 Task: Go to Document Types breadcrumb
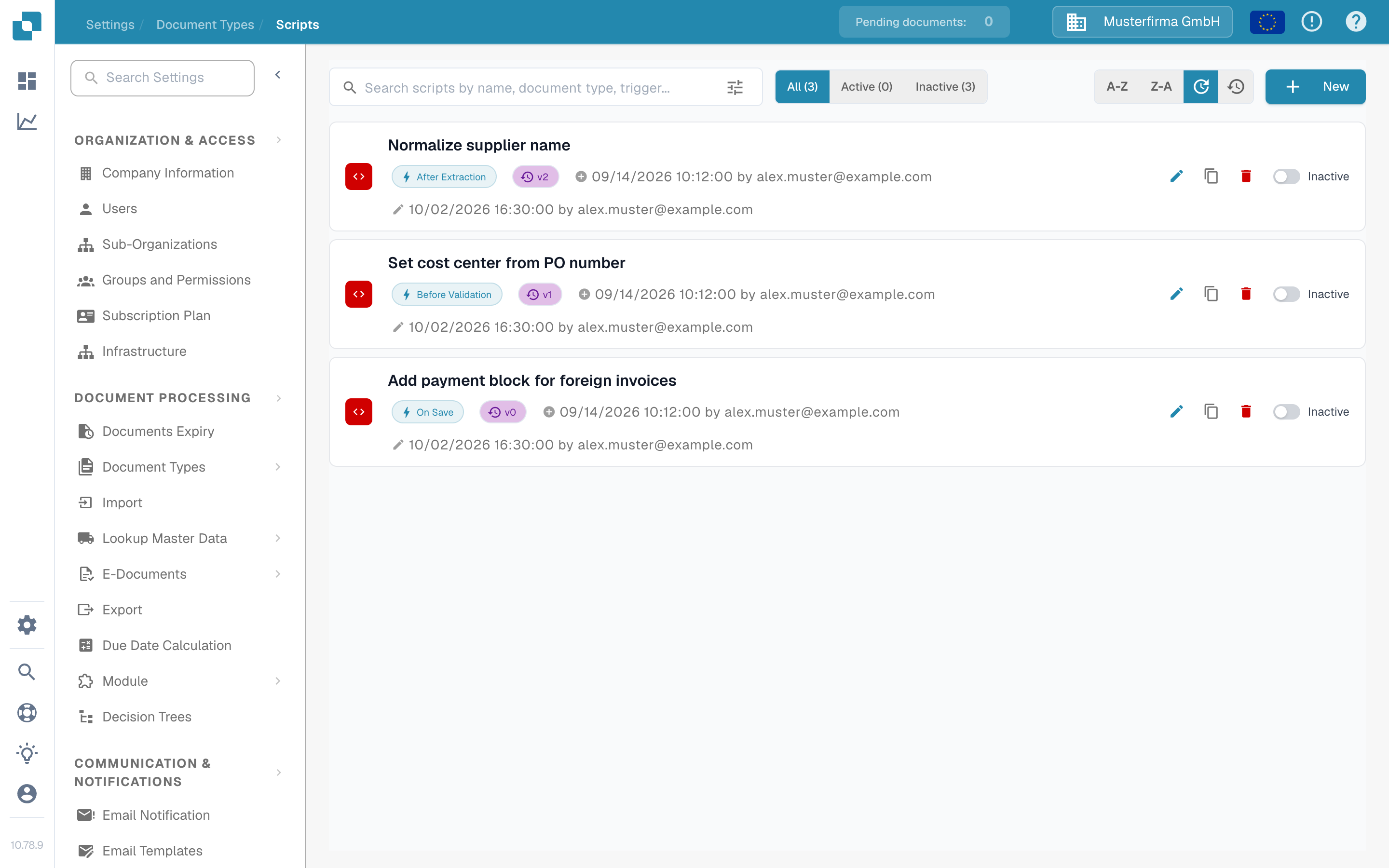(x=205, y=24)
